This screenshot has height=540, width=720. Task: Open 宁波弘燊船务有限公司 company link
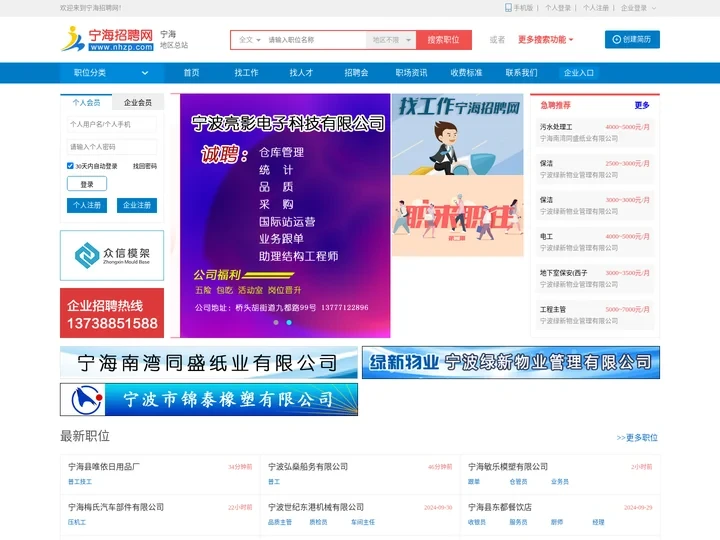pyautogui.click(x=308, y=467)
